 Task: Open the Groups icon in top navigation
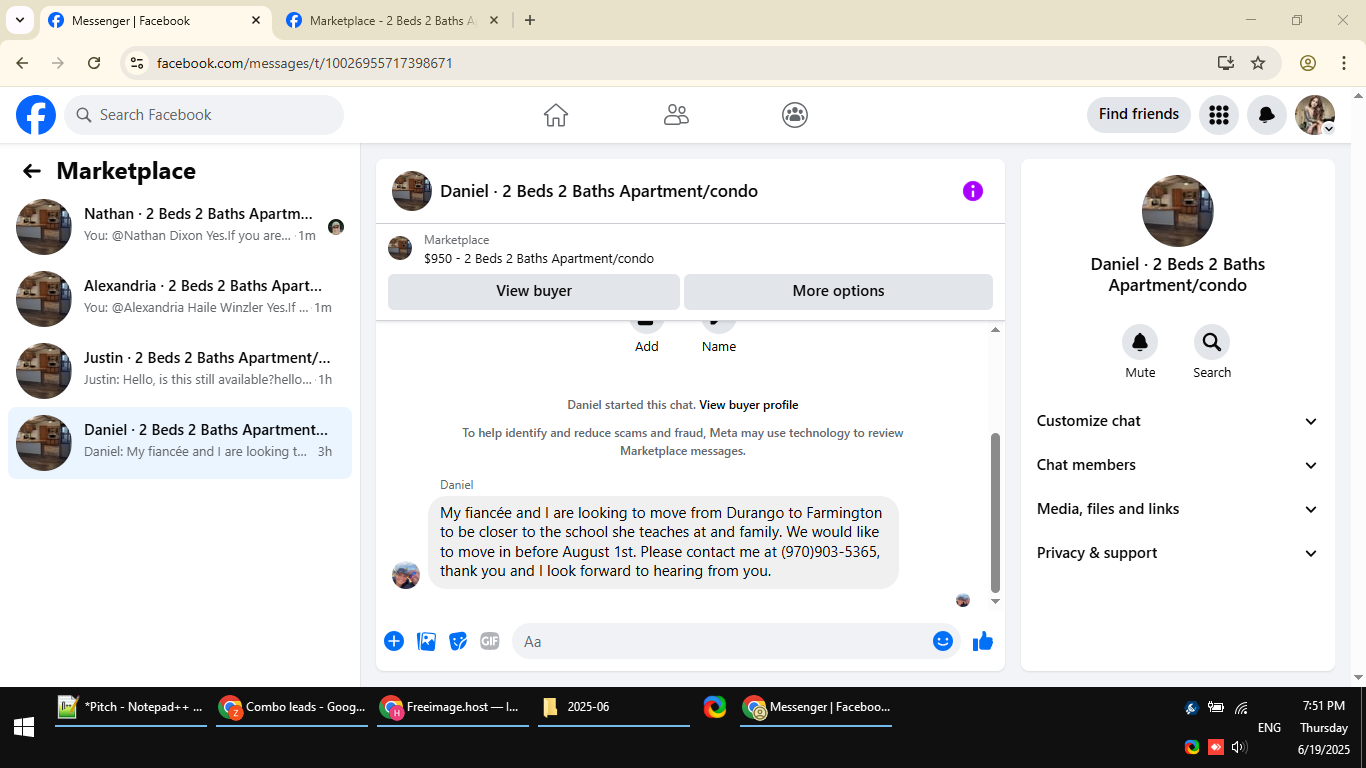click(795, 115)
